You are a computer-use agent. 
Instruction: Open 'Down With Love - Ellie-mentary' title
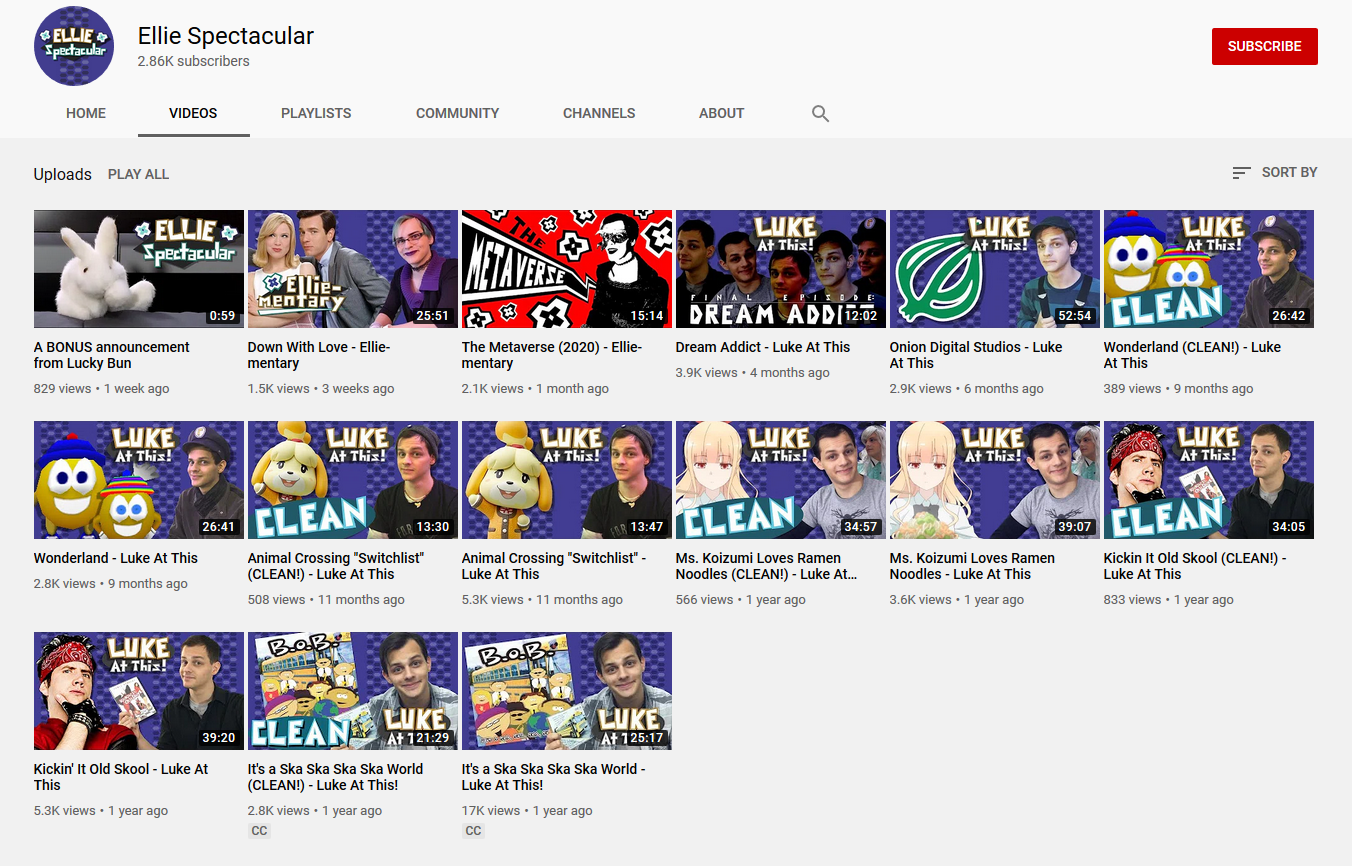point(319,355)
